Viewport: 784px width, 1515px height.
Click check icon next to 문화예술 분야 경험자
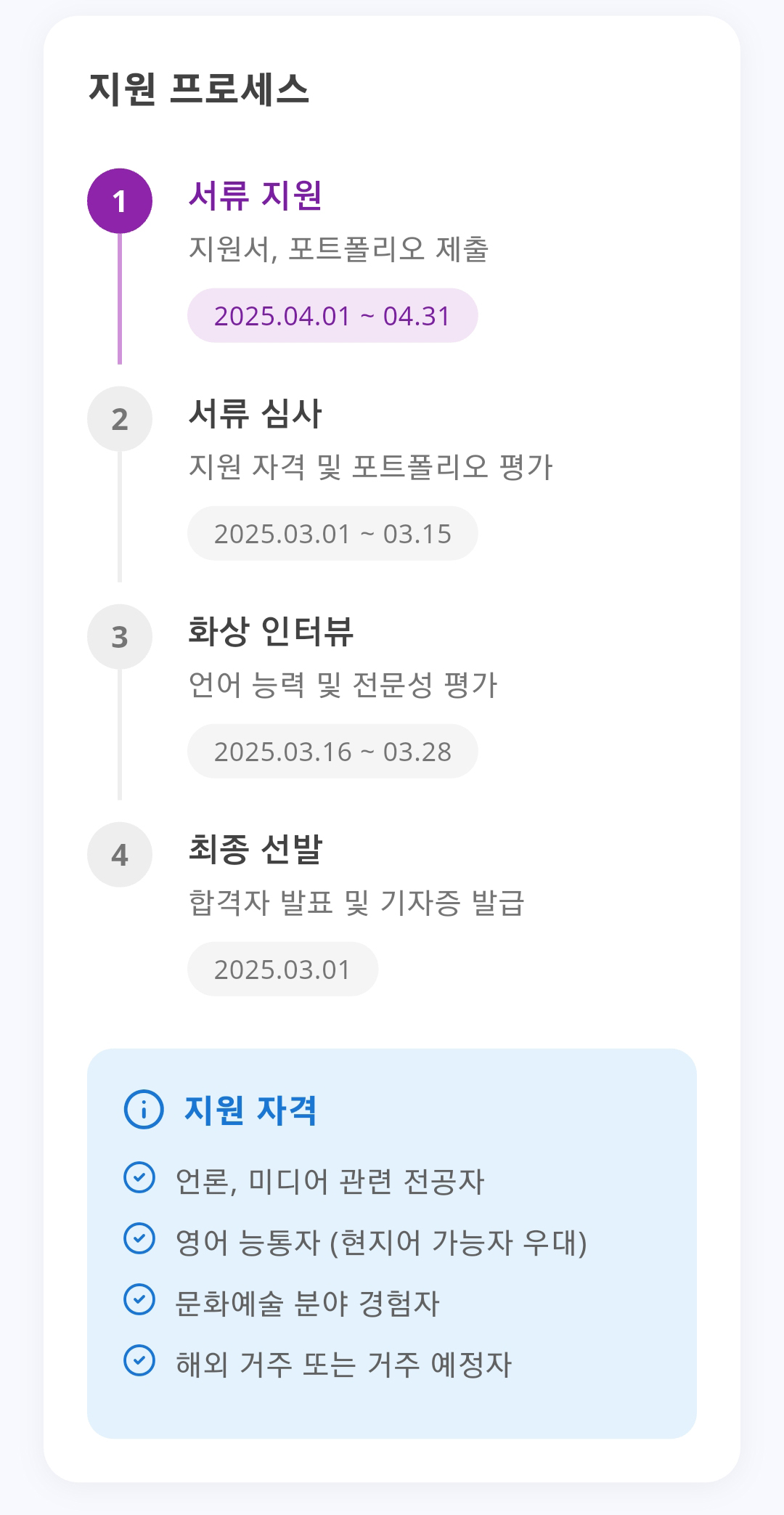(139, 1300)
